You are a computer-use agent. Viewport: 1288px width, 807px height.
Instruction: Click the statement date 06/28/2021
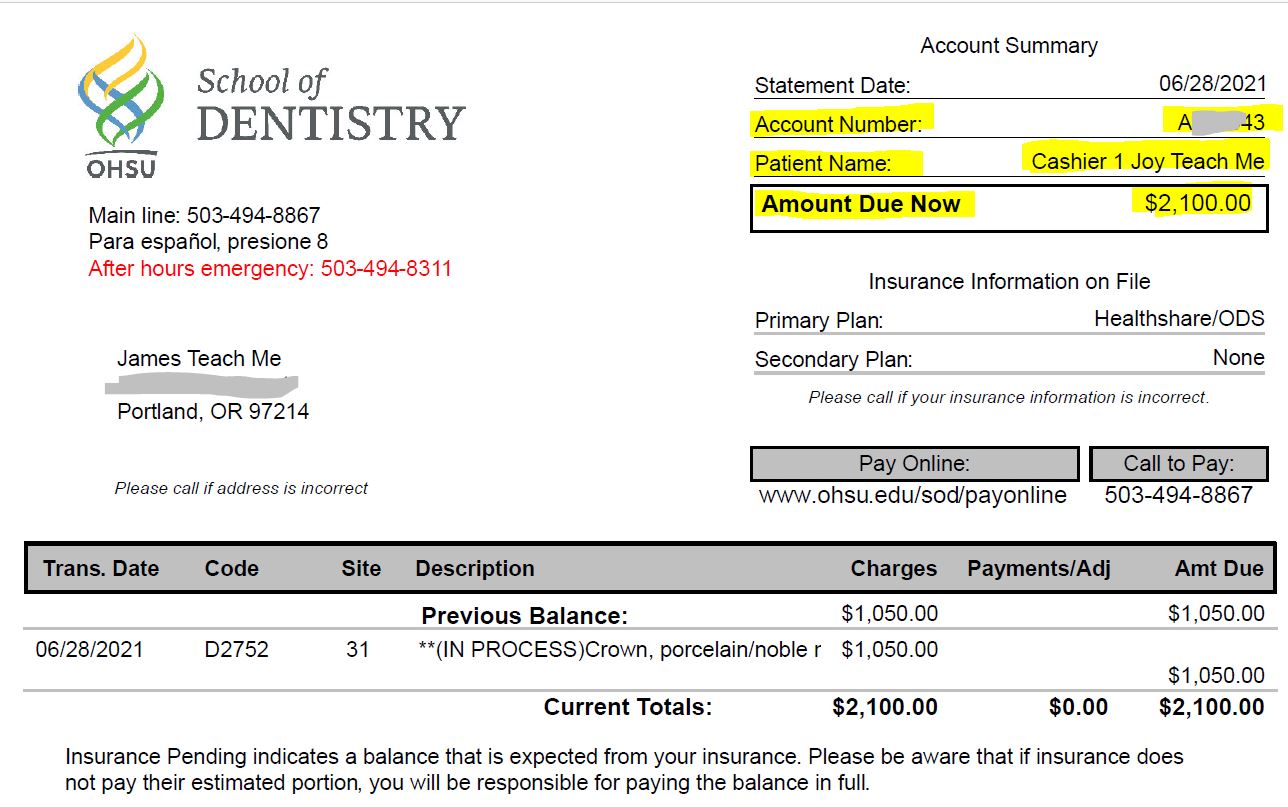coord(1212,83)
